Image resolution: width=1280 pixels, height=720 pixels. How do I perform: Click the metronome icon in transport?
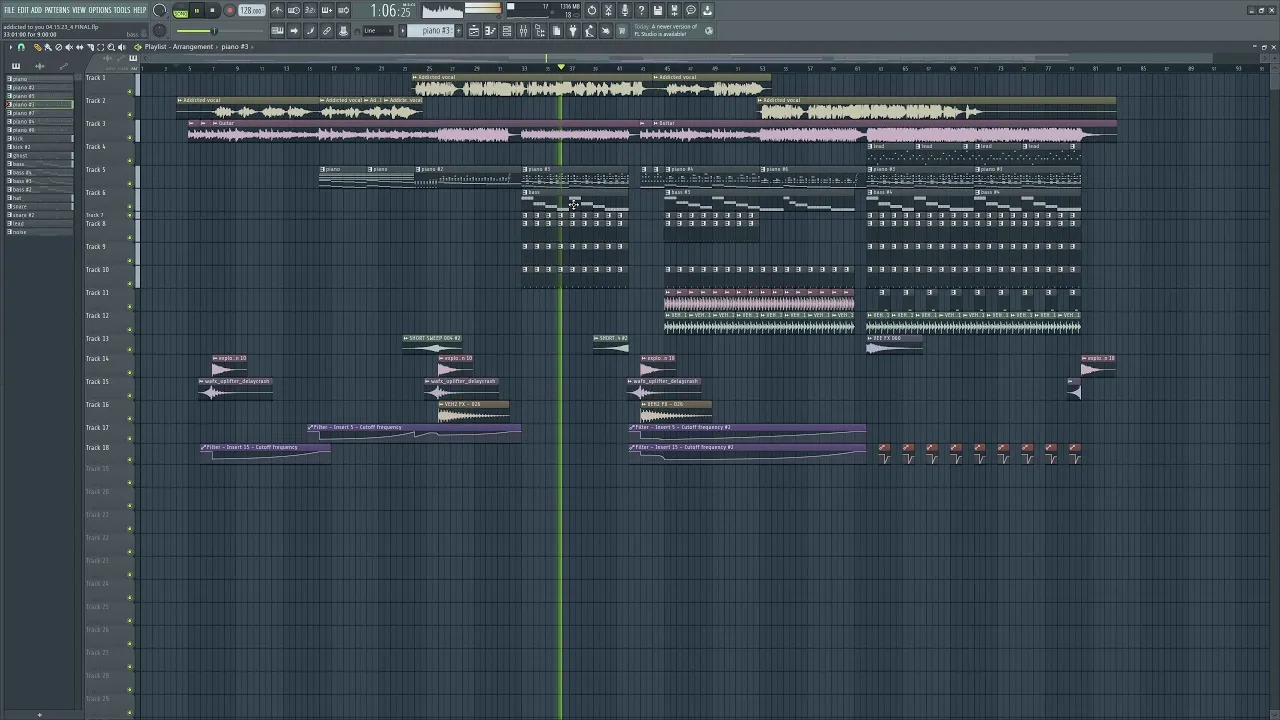[277, 11]
